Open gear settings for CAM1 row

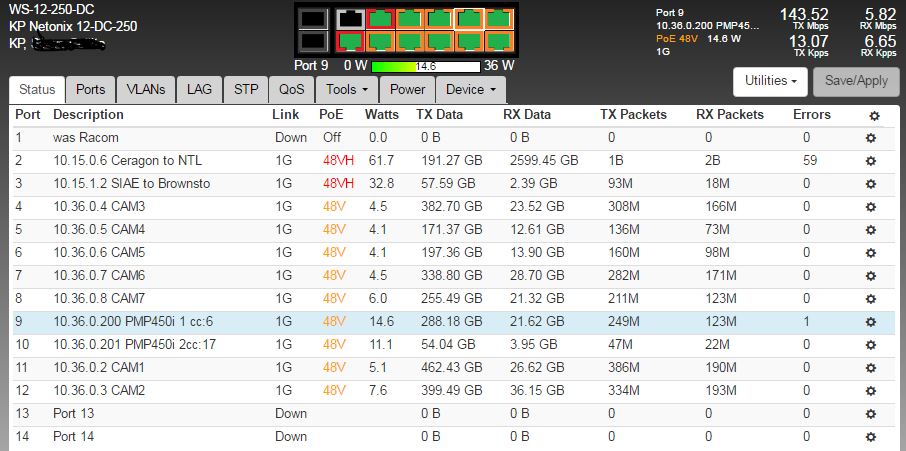coord(870,367)
